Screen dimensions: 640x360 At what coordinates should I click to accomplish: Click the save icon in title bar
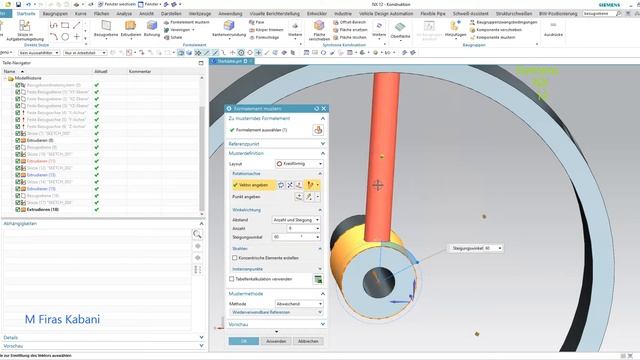pos(18,4)
